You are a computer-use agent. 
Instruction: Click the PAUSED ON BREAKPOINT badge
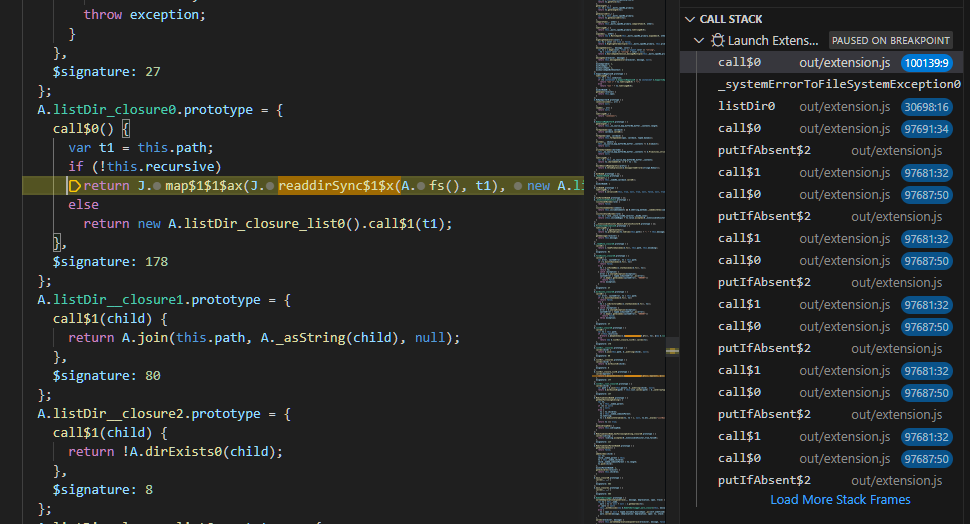(890, 40)
